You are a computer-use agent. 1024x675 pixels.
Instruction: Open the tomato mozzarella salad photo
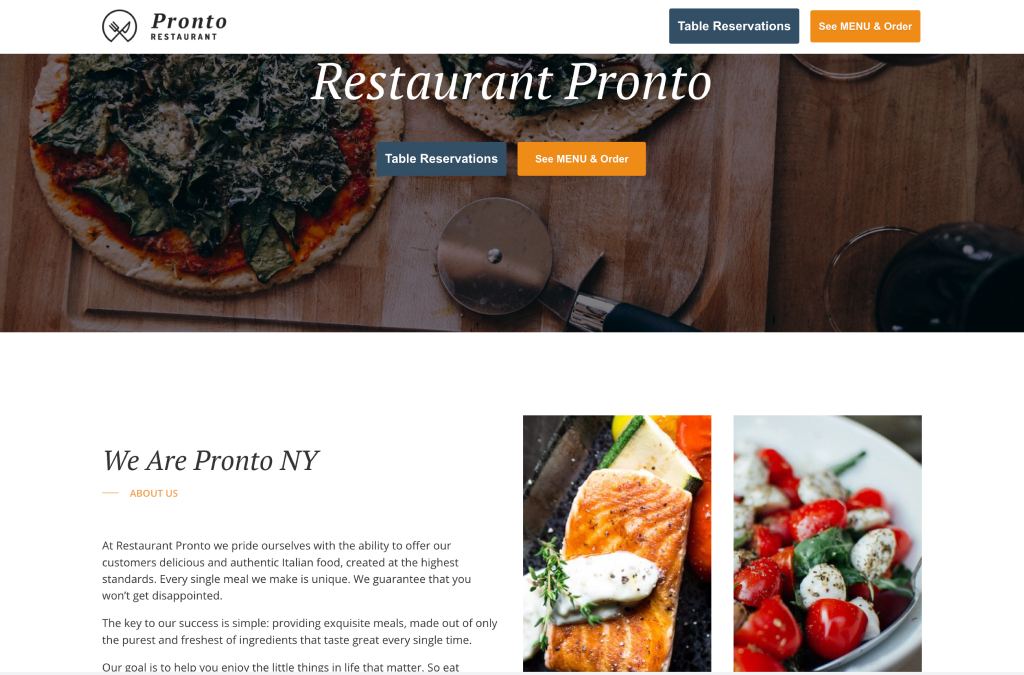point(827,543)
